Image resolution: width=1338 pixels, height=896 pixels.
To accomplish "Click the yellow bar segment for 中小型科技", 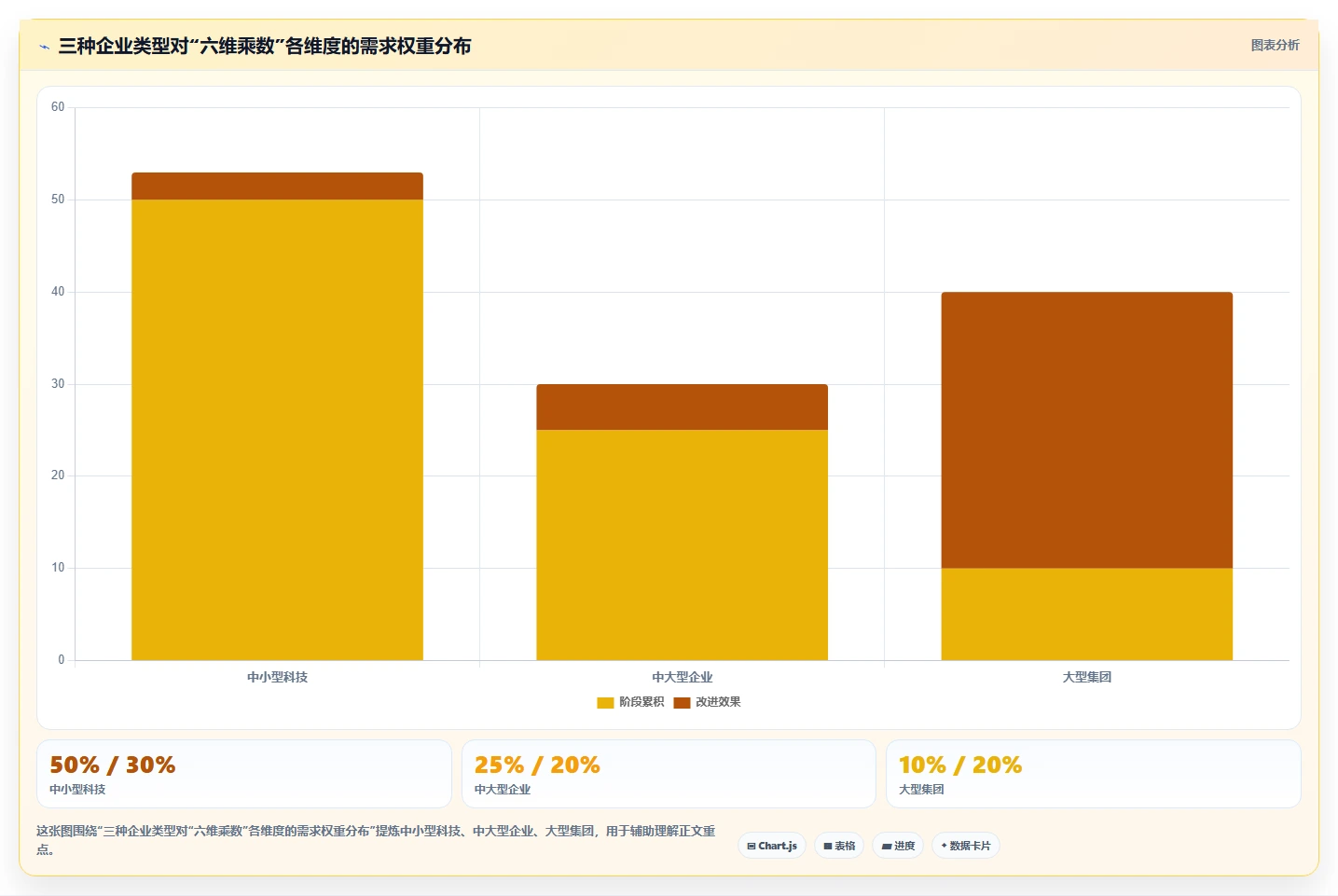I will (x=277, y=430).
